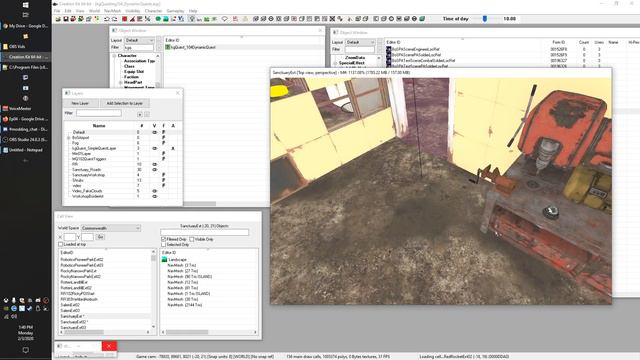Click the Landscape green icon in Cell View

[164, 260]
